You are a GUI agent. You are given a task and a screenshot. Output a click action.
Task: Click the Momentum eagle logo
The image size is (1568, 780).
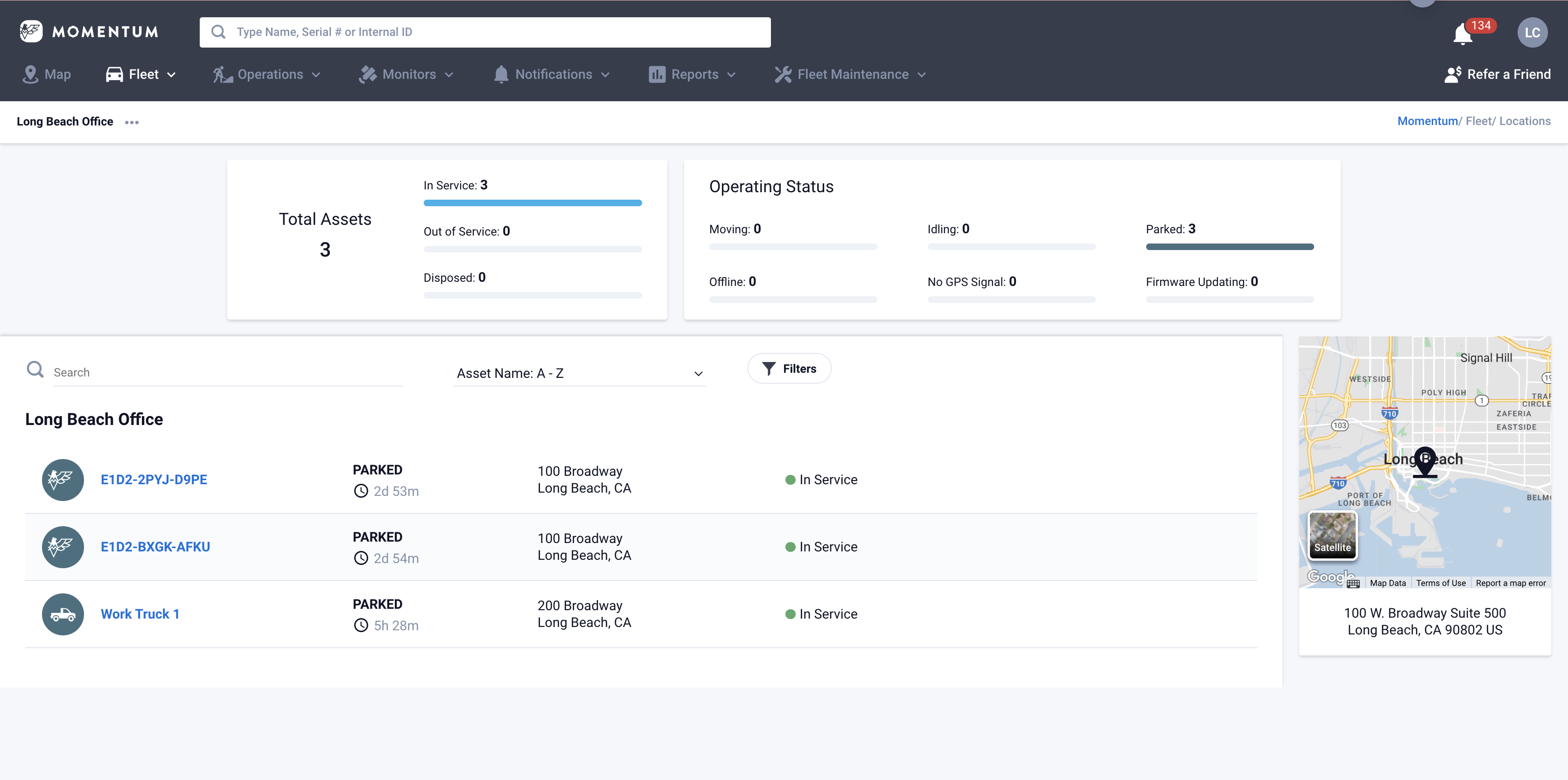(x=30, y=32)
